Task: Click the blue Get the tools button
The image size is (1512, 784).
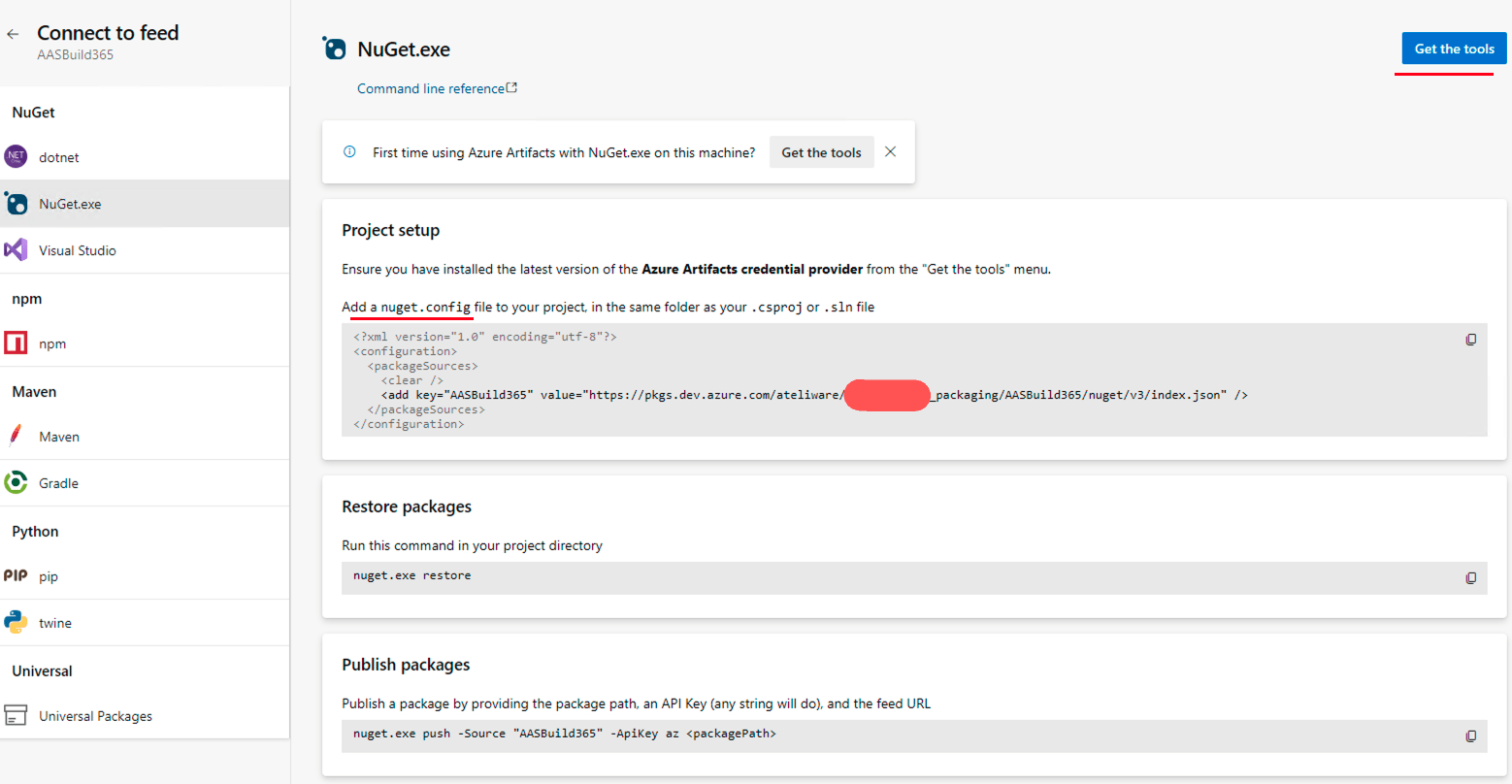Action: coord(1454,49)
